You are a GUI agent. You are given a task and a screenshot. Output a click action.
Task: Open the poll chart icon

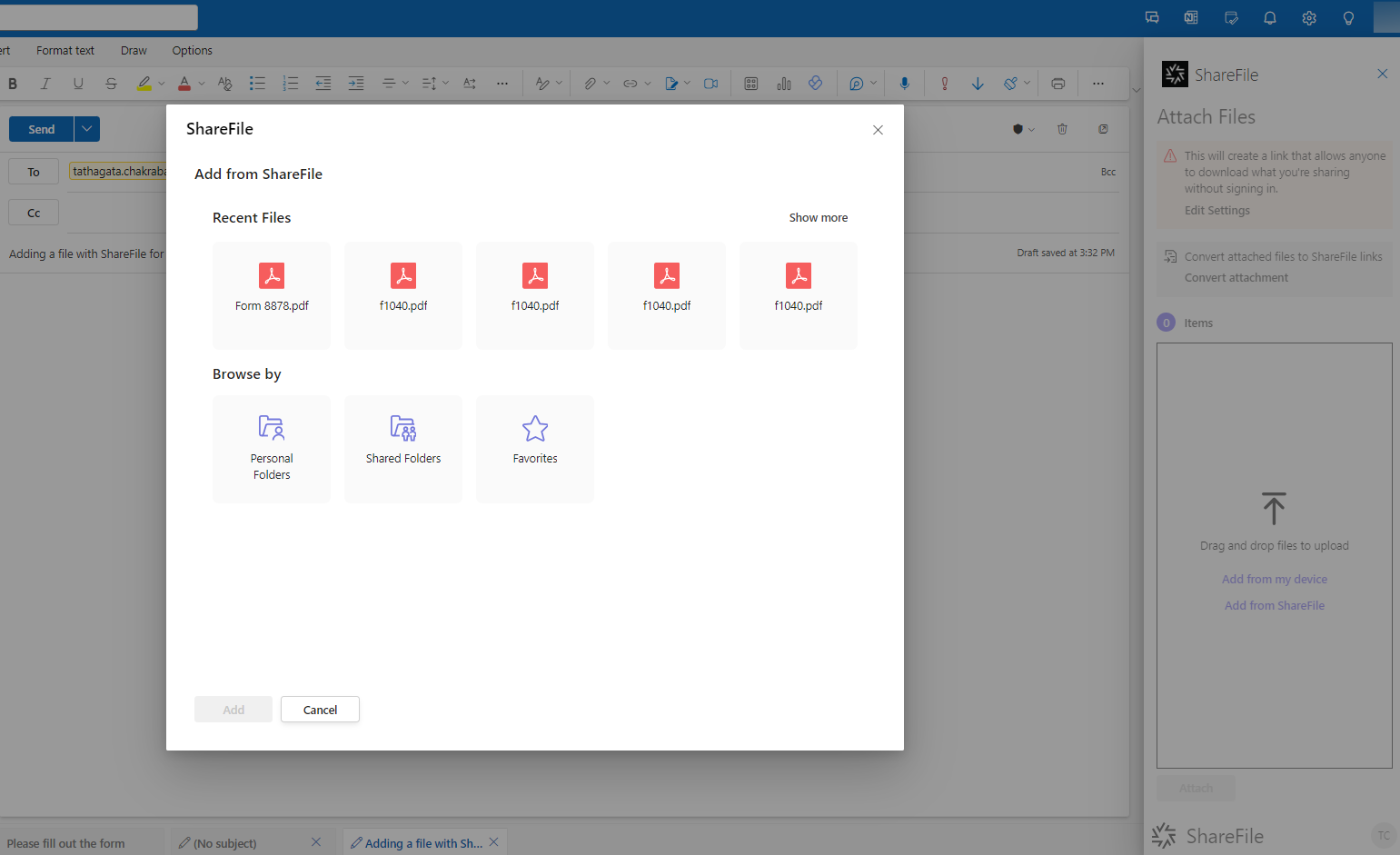(784, 84)
